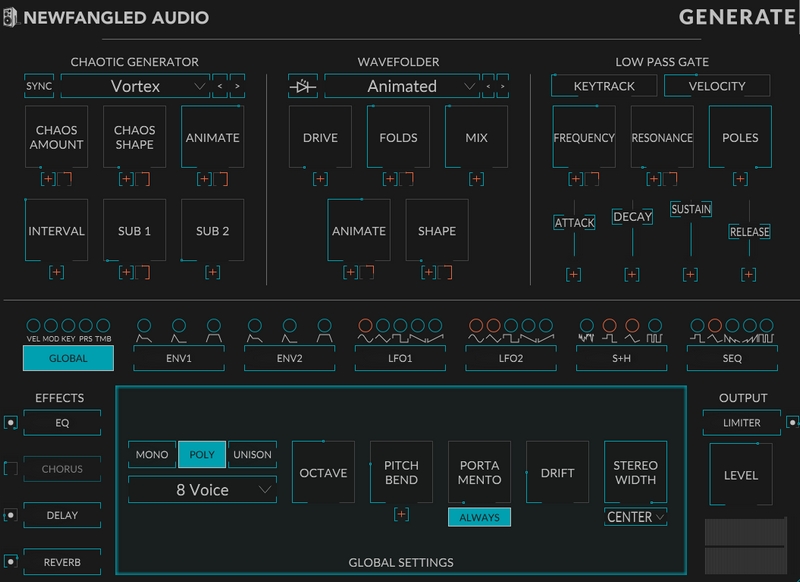Open the ENV2 modulation tab
800x582 pixels.
(x=290, y=357)
